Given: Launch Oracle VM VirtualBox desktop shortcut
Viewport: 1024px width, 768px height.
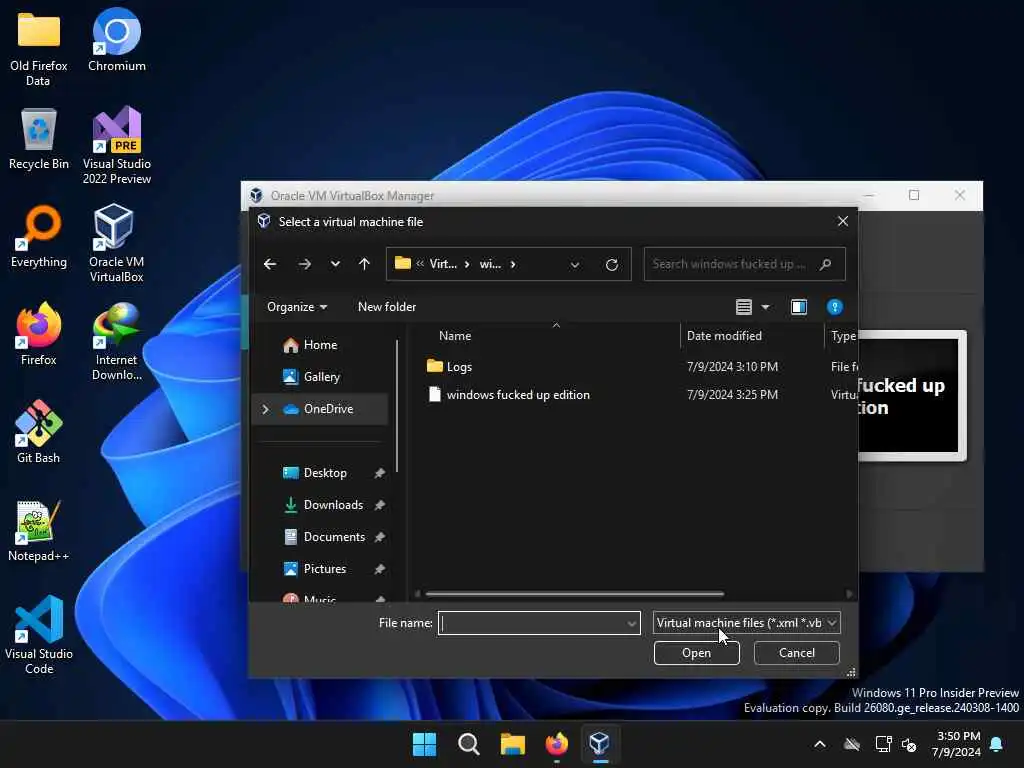Looking at the screenshot, I should [x=116, y=243].
